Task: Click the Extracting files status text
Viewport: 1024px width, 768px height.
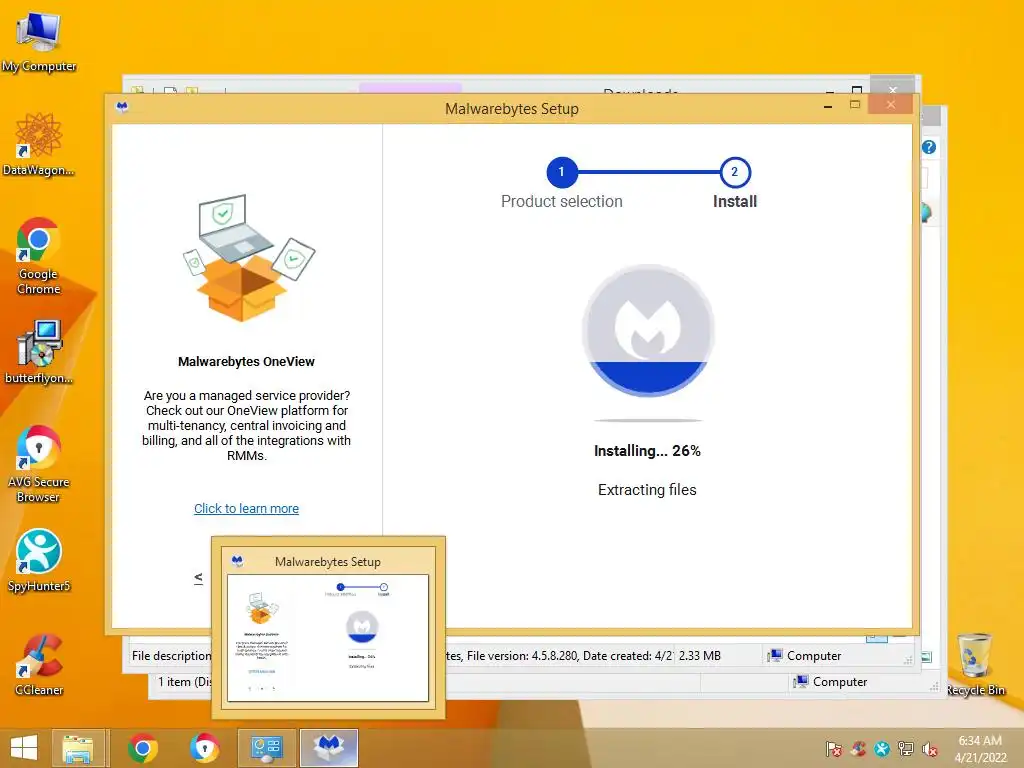Action: pyautogui.click(x=647, y=490)
